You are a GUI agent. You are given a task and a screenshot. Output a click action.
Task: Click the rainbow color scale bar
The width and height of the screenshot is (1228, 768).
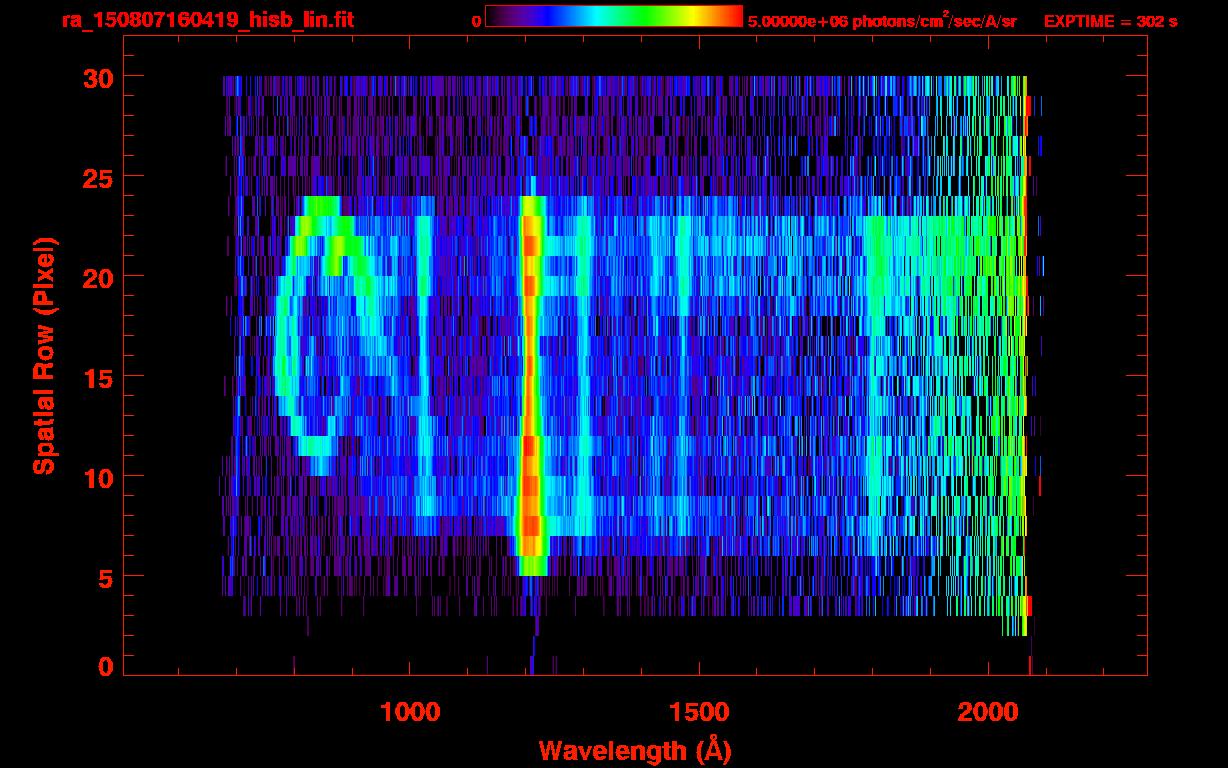point(614,16)
